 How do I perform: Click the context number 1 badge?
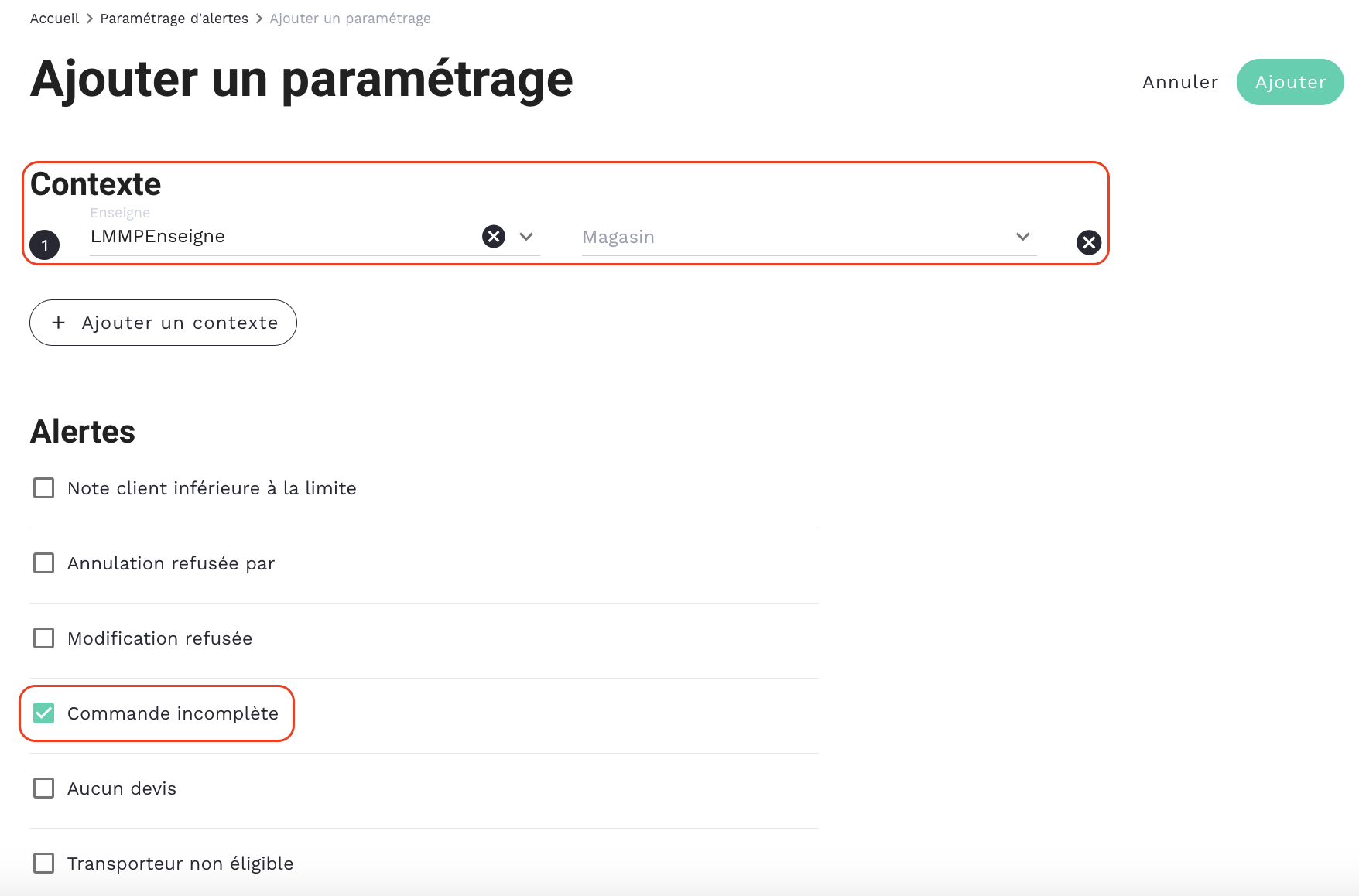tap(45, 245)
